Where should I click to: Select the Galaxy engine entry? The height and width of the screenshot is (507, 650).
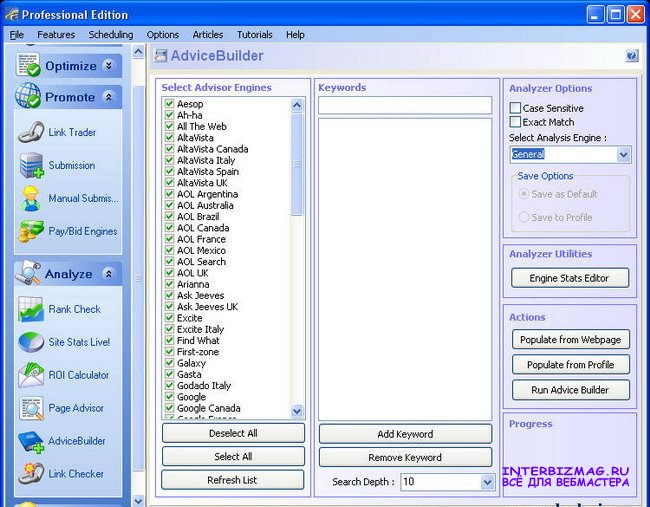coord(191,363)
